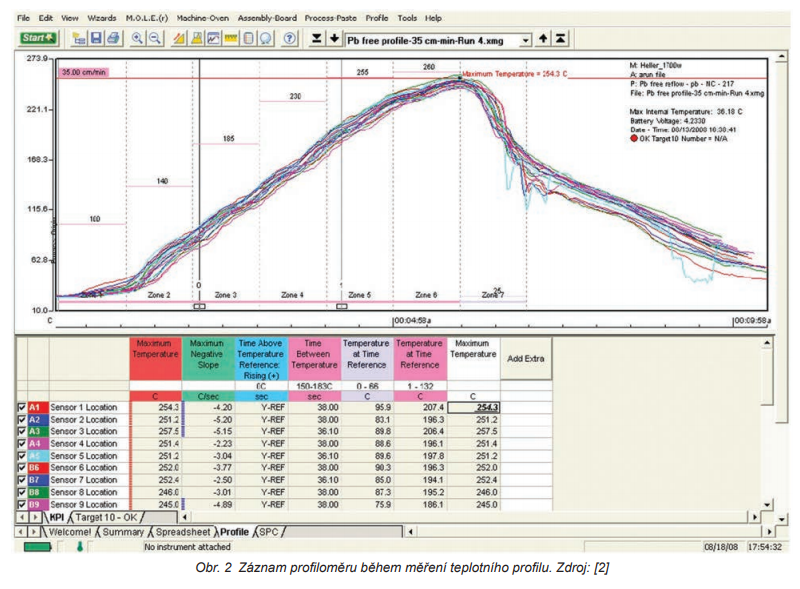The image size is (800, 589).
Task: Disable the B8 Sensor 8 checkbox
Action: [x=22, y=492]
